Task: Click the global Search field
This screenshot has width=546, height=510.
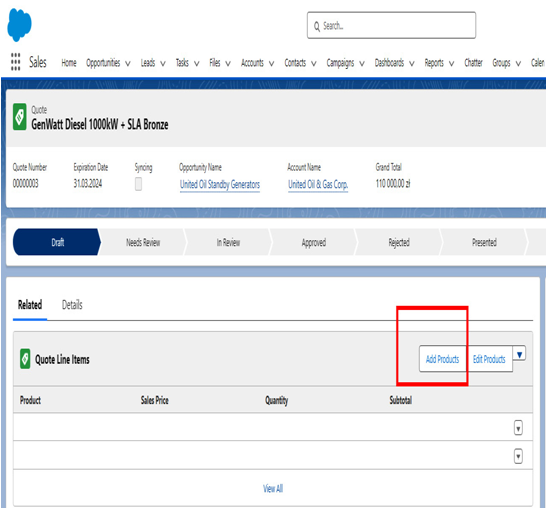Action: [391, 25]
